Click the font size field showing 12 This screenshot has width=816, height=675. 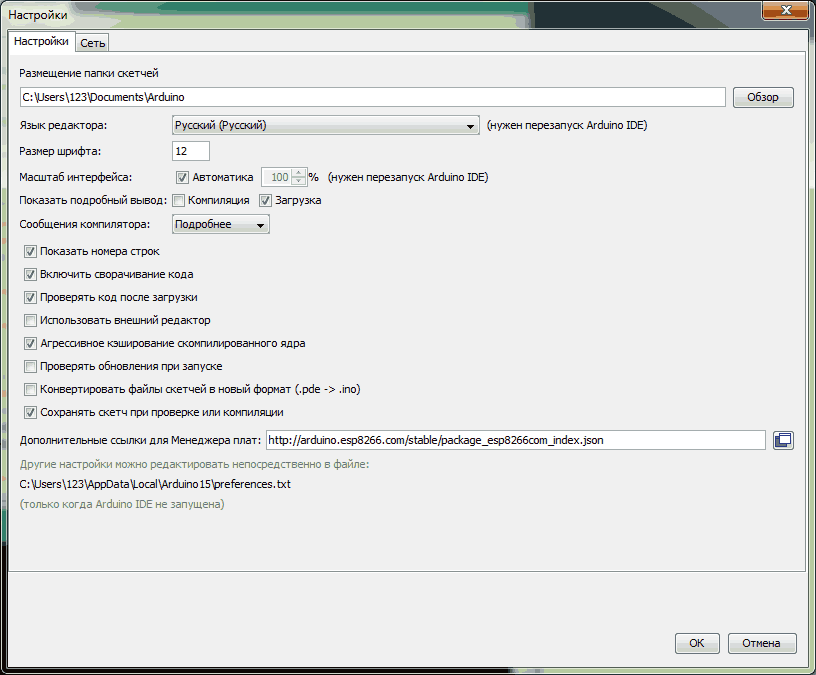191,151
